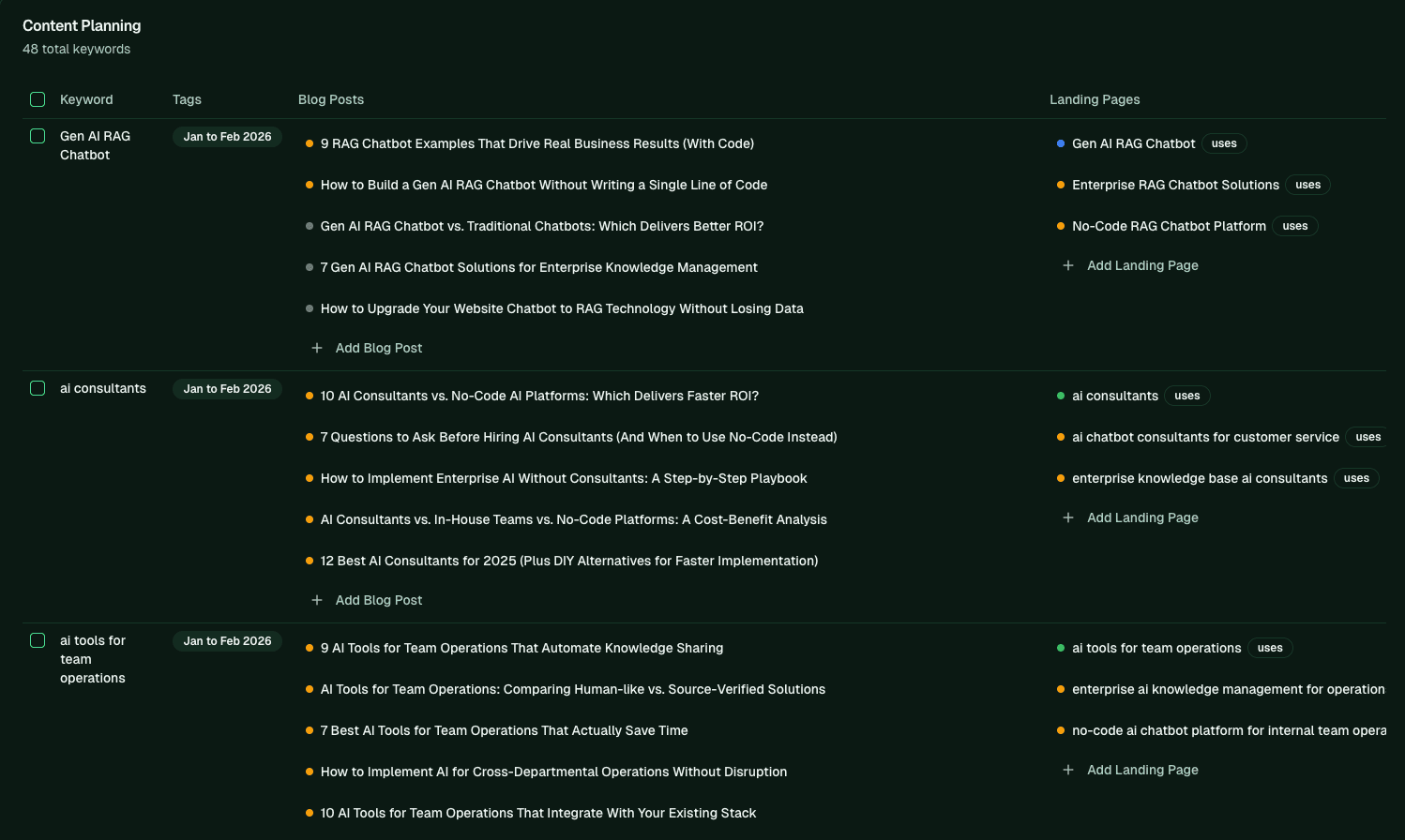Click the Blog Posts column header

[x=331, y=99]
